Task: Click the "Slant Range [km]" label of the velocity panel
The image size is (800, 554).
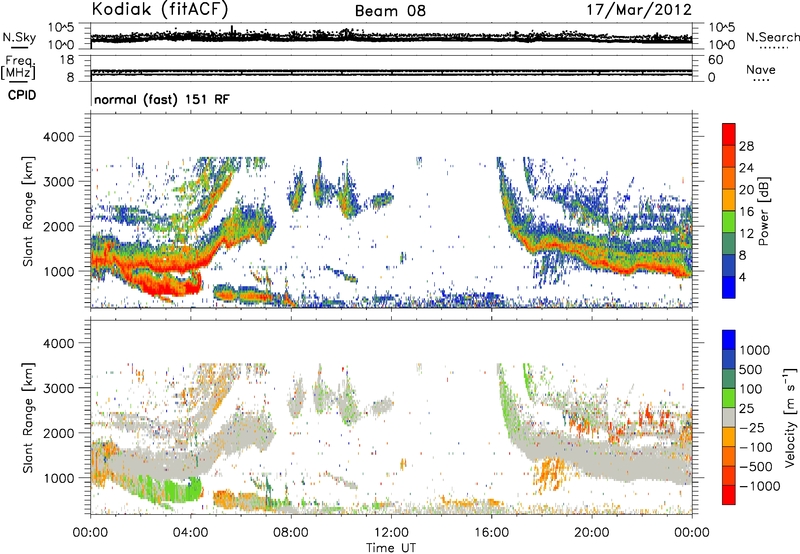Action: (x=28, y=417)
